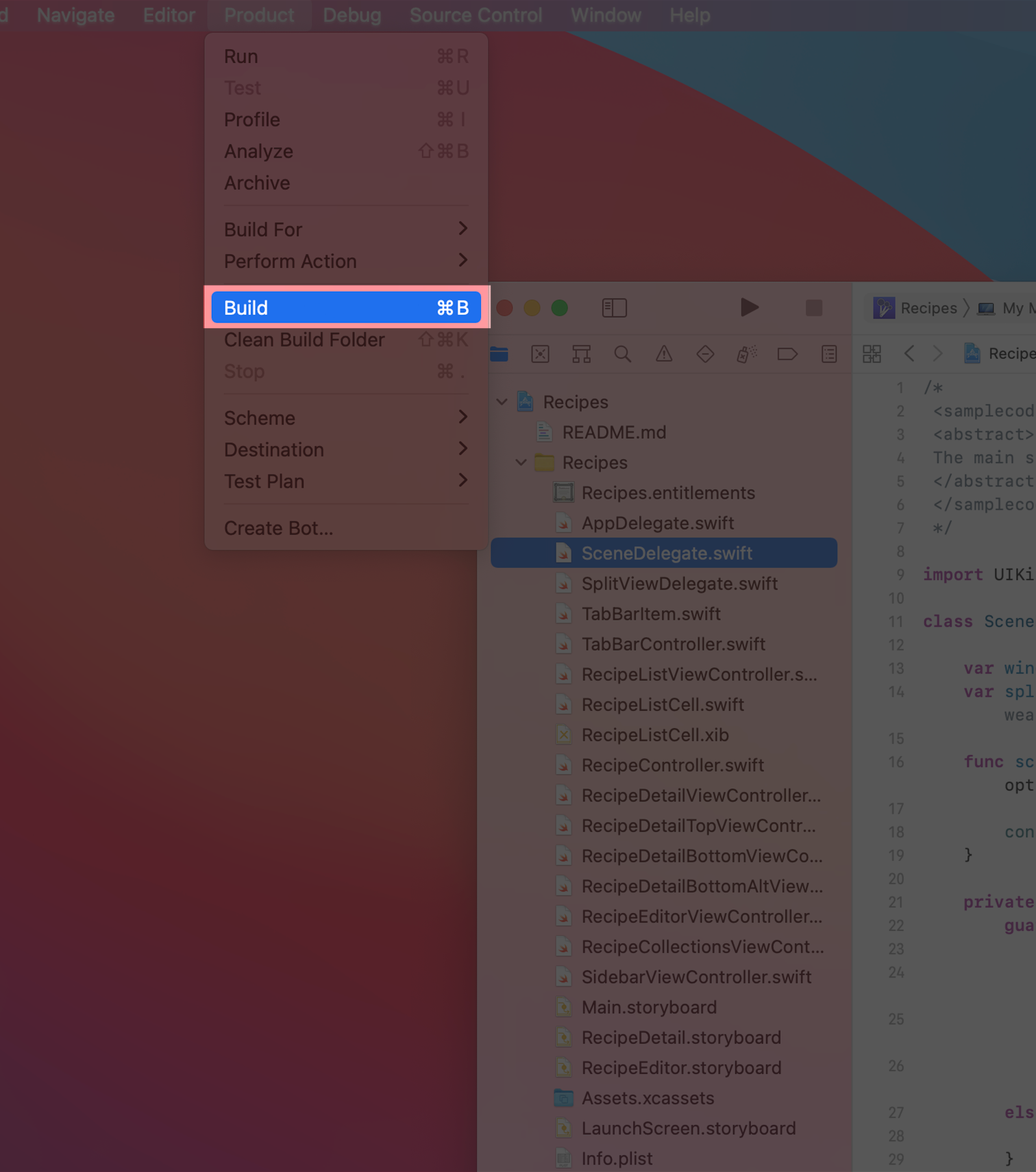
Task: Click the related items grid icon
Action: 872,354
